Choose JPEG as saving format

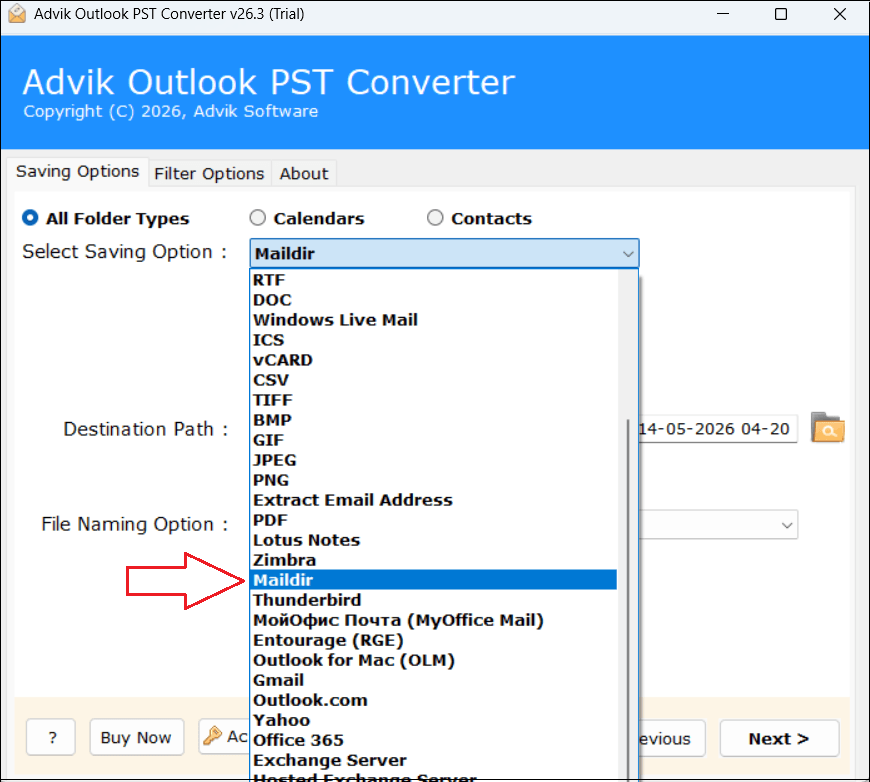tap(433, 460)
